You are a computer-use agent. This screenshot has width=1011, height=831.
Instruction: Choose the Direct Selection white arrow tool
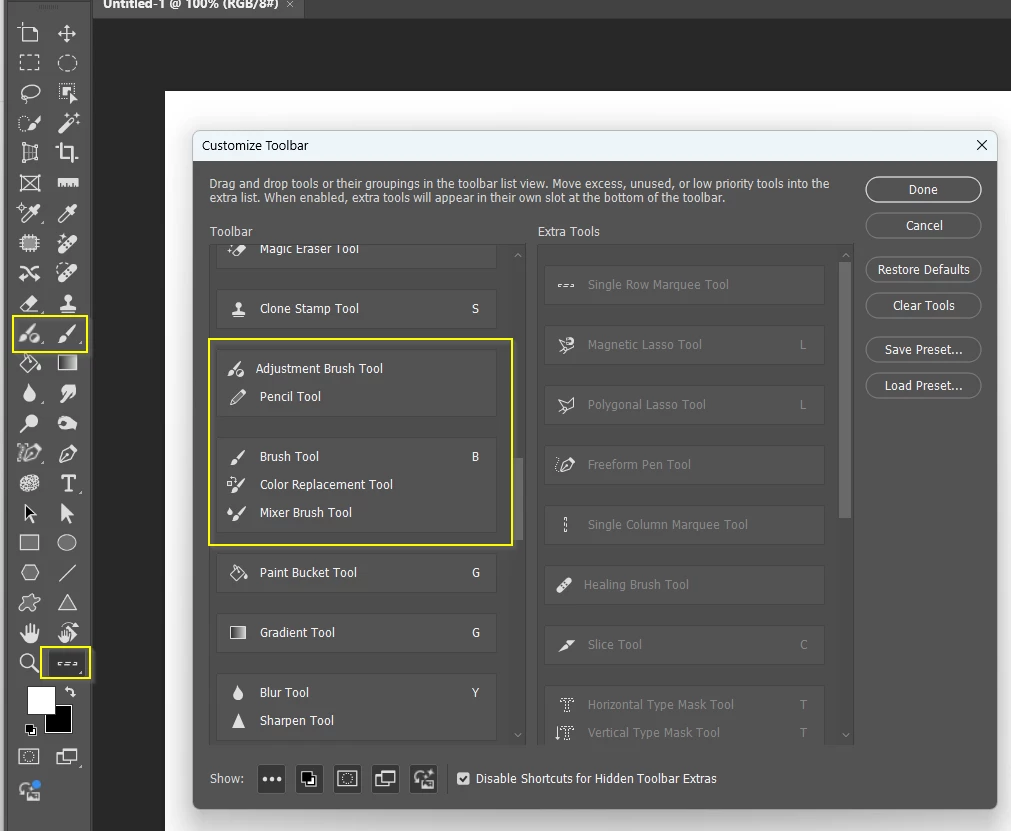67,514
